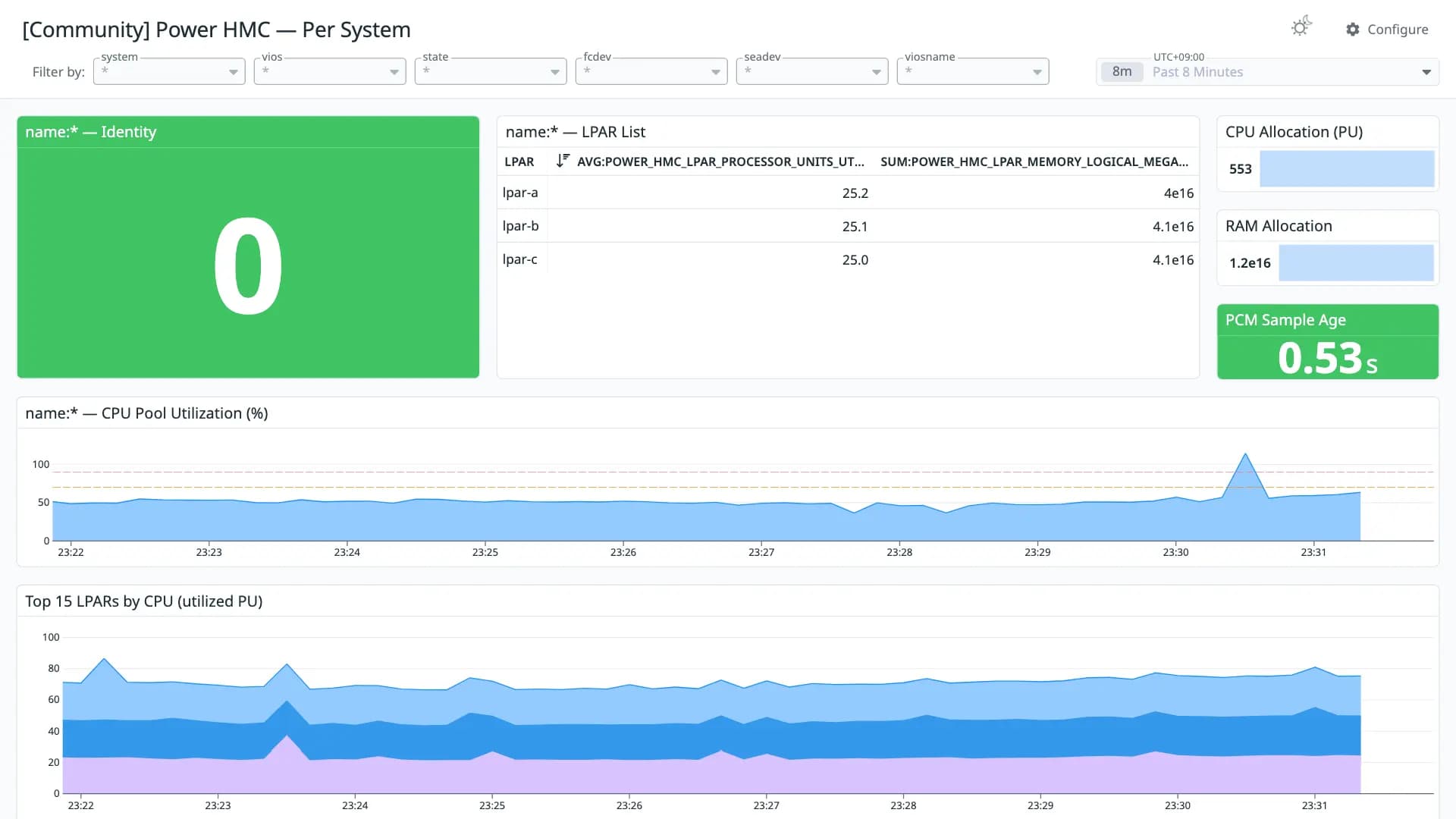Viewport: 1456px width, 819px height.
Task: Click the 553 CPU Allocation value
Action: 1241,169
